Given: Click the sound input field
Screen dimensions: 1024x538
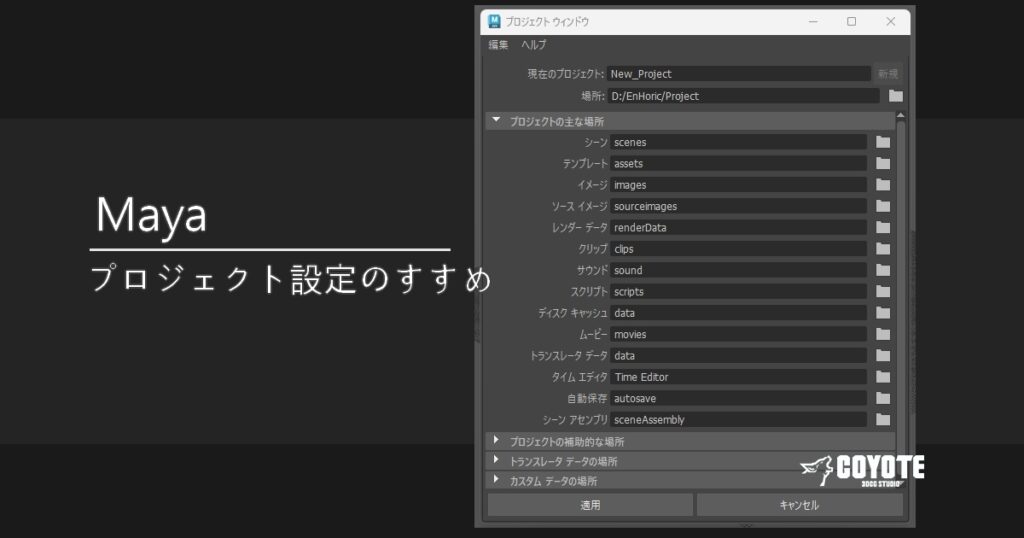Looking at the screenshot, I should pyautogui.click(x=739, y=270).
